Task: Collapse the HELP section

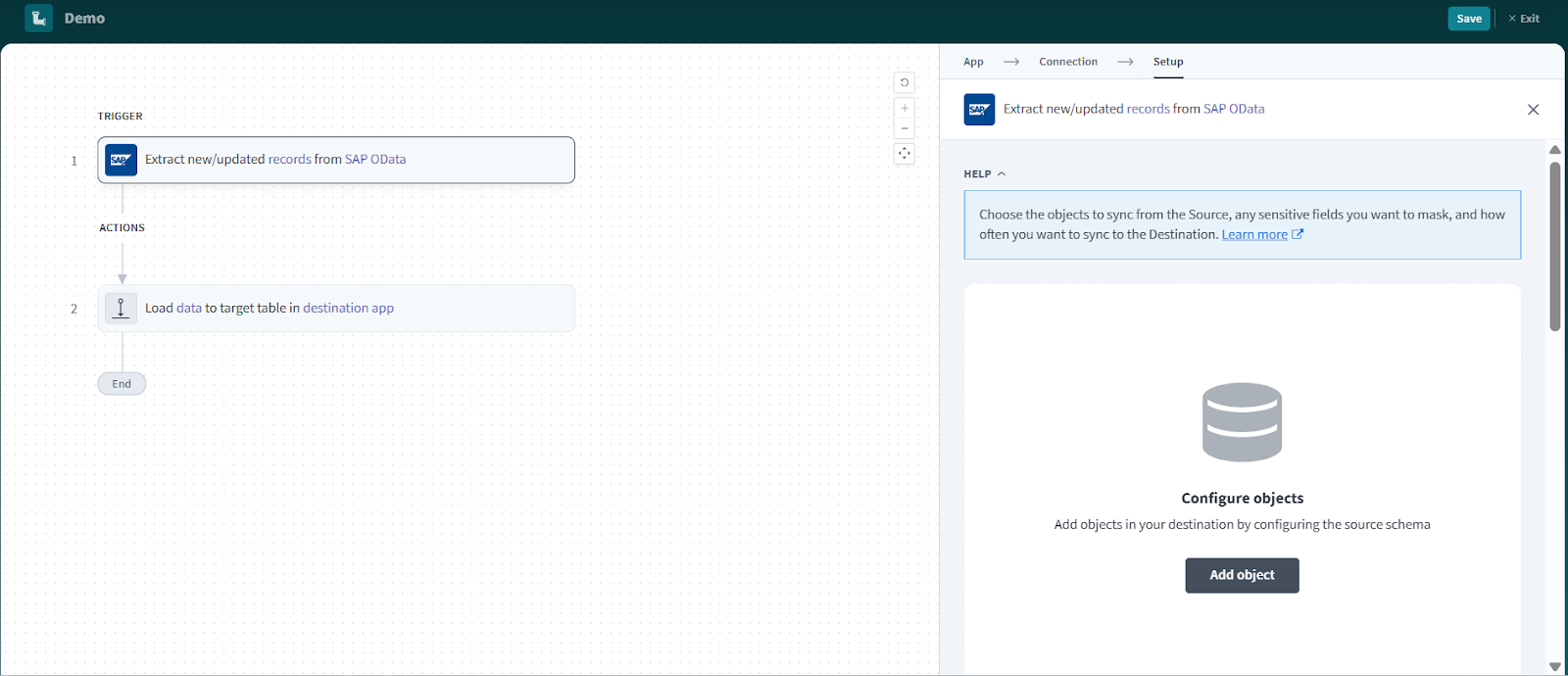Action: pyautogui.click(x=985, y=174)
